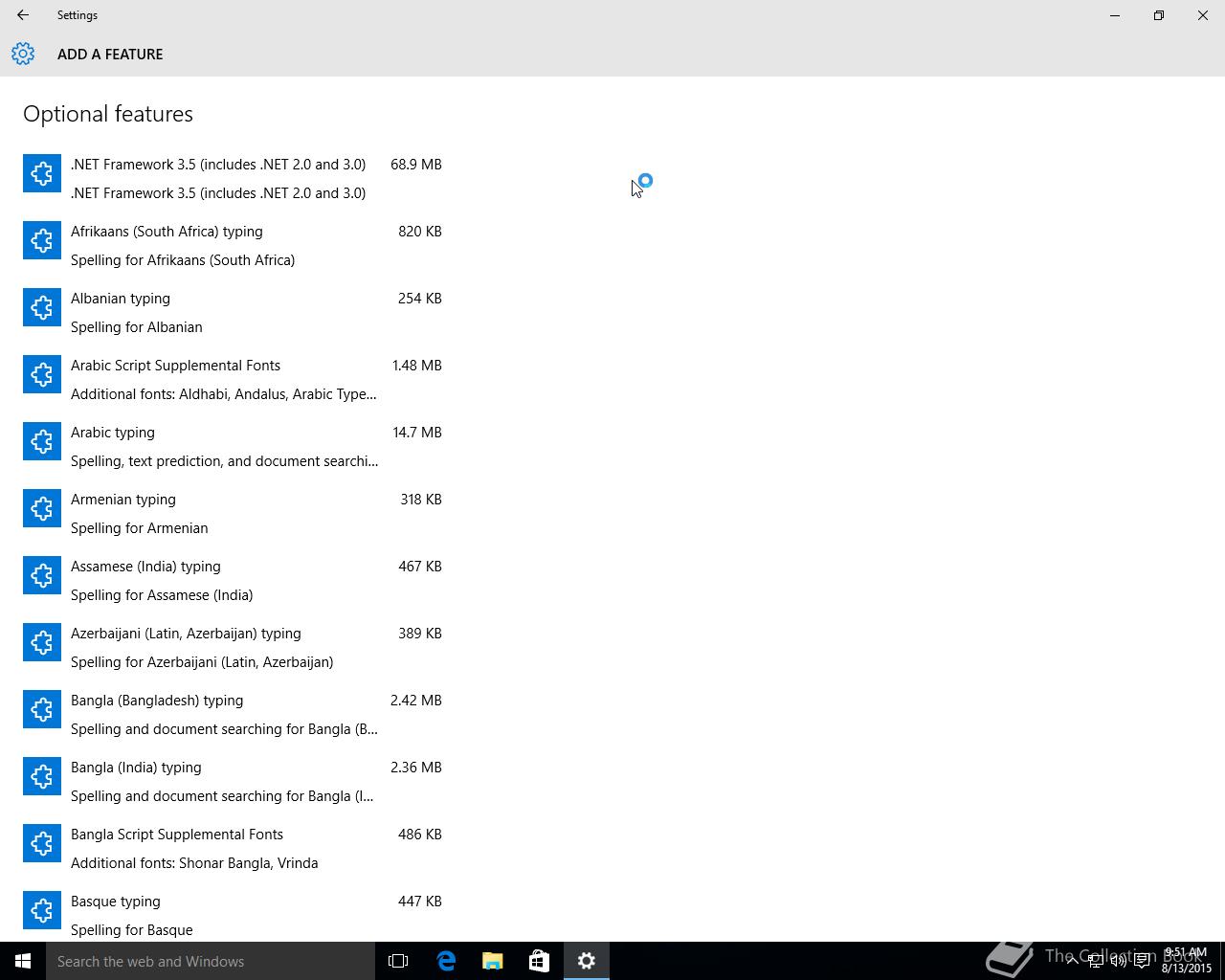
Task: Open File Explorer from the taskbar
Action: tap(493, 961)
